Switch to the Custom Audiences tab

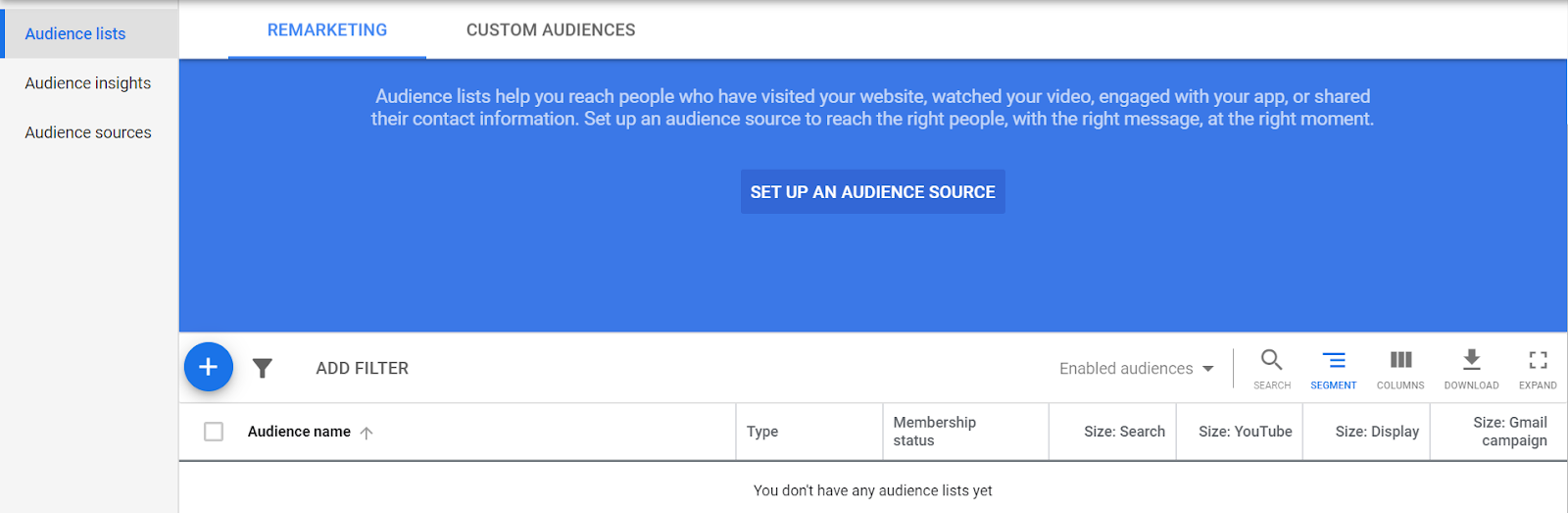[551, 30]
